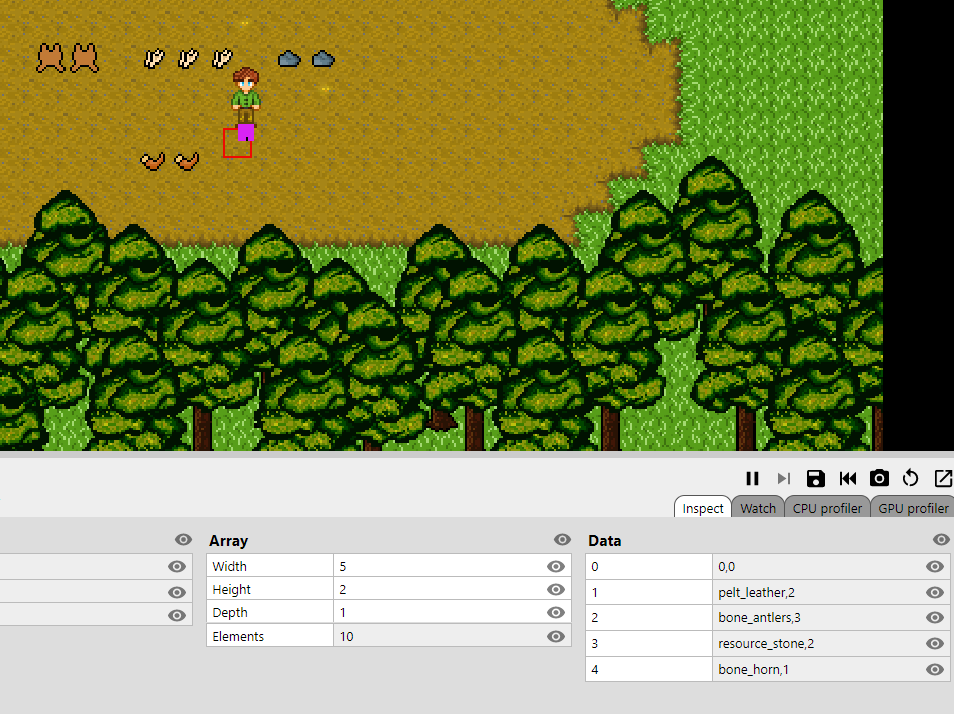Toggle watch eye for bone_antlers row
This screenshot has height=714, width=954.
click(x=935, y=617)
